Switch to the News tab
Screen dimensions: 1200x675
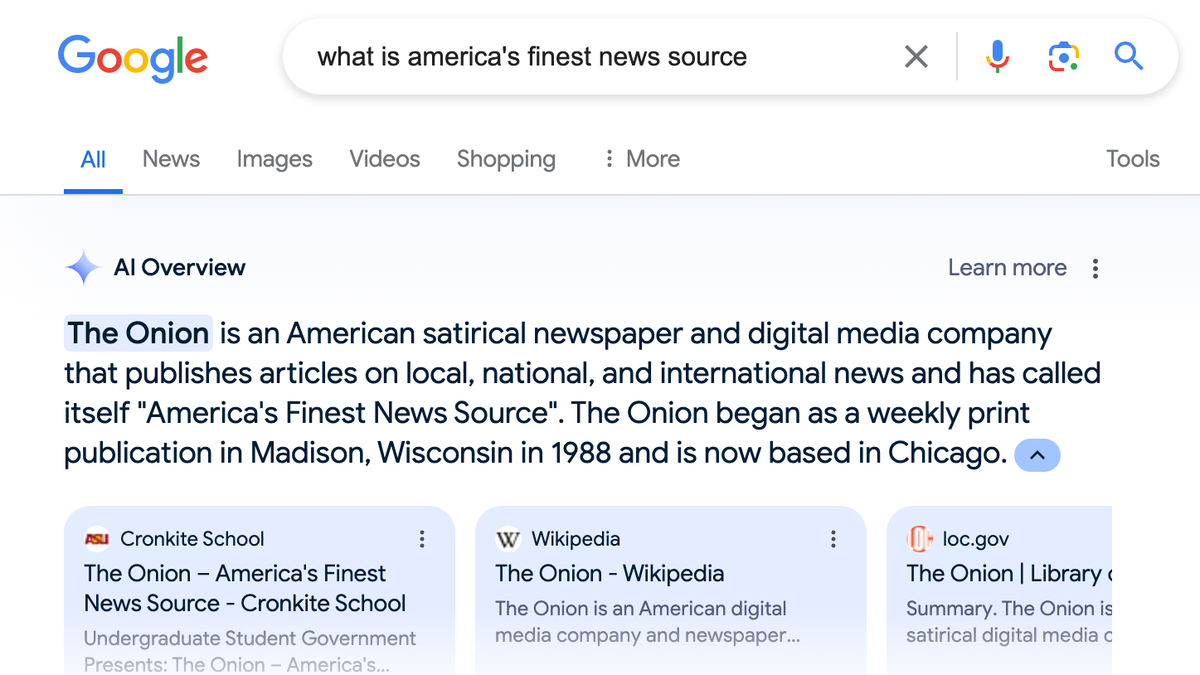[171, 159]
